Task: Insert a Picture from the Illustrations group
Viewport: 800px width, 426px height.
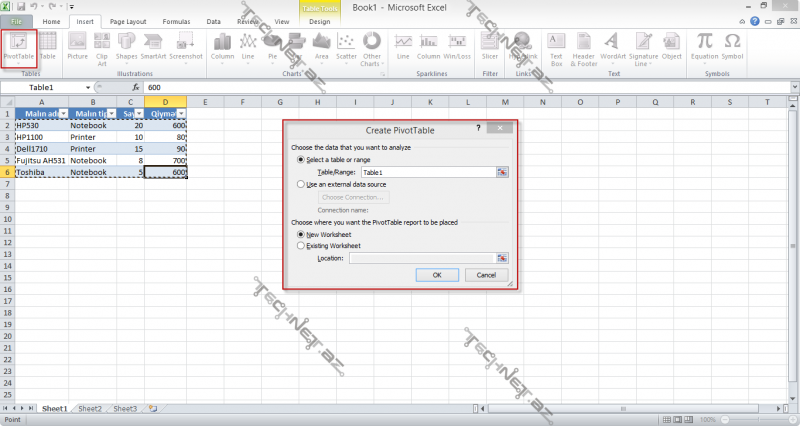Action: [78, 47]
